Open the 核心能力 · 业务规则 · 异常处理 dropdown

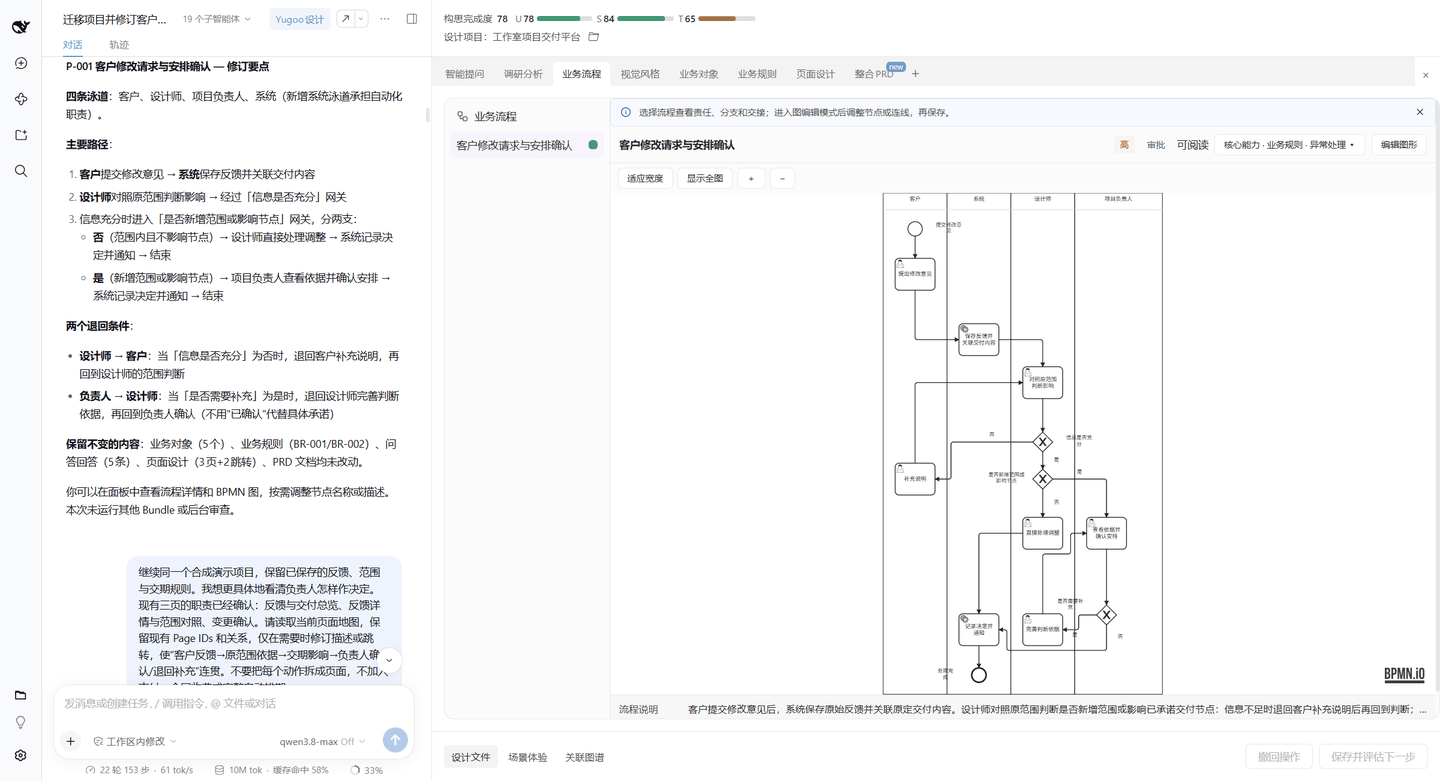point(1289,145)
